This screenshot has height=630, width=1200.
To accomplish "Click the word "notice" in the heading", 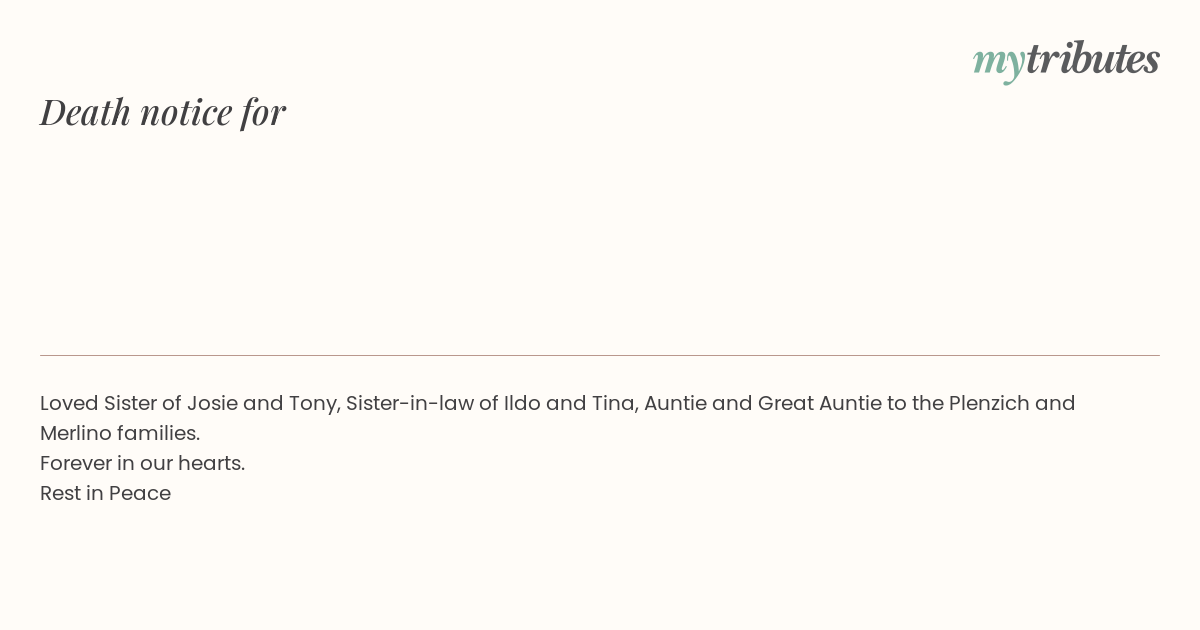I will 186,113.
